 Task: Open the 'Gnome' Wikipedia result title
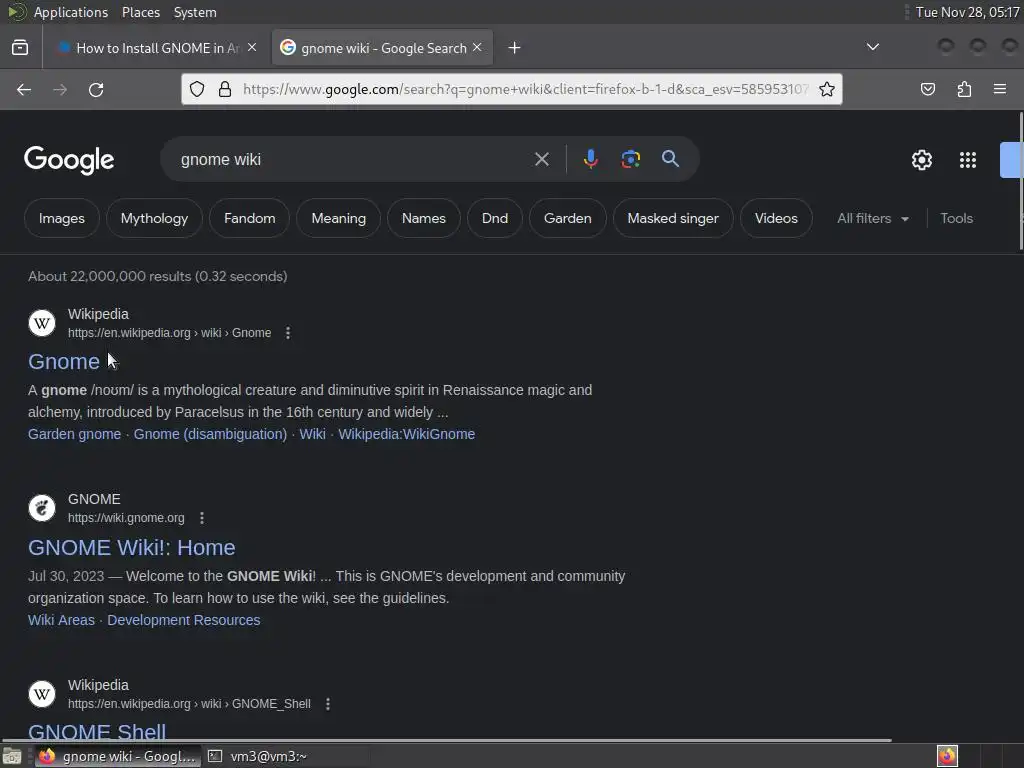coord(64,362)
